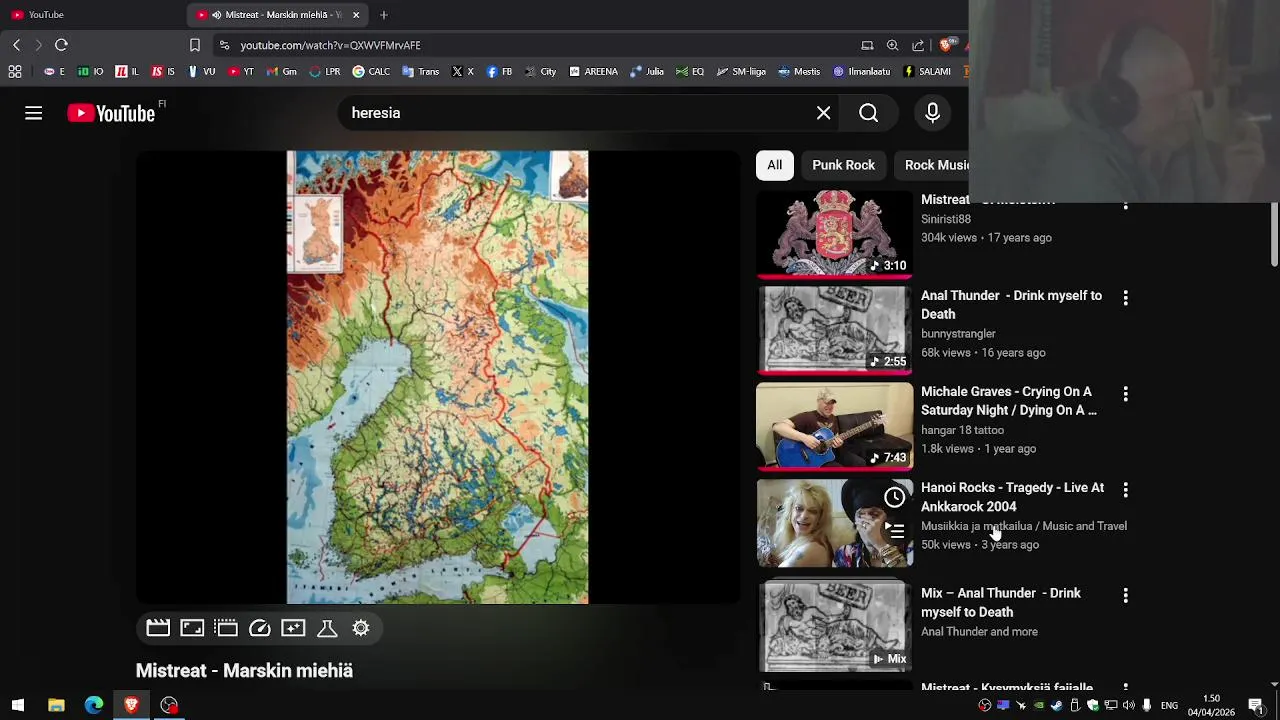Image resolution: width=1280 pixels, height=720 pixels.
Task: Toggle cinema mode with the clapperboard icon
Action: tap(158, 628)
